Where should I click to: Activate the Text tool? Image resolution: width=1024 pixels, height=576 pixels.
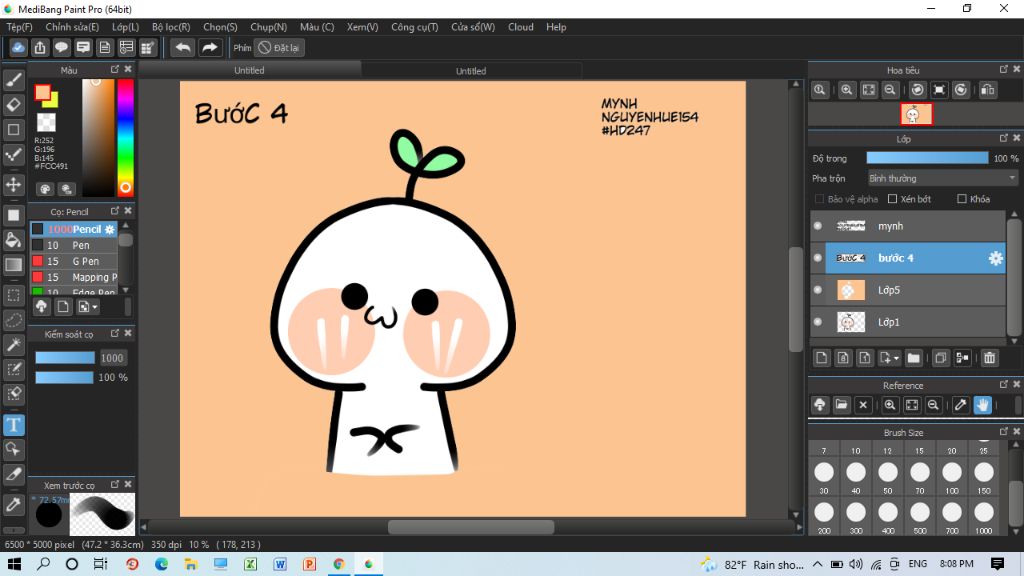(14, 425)
